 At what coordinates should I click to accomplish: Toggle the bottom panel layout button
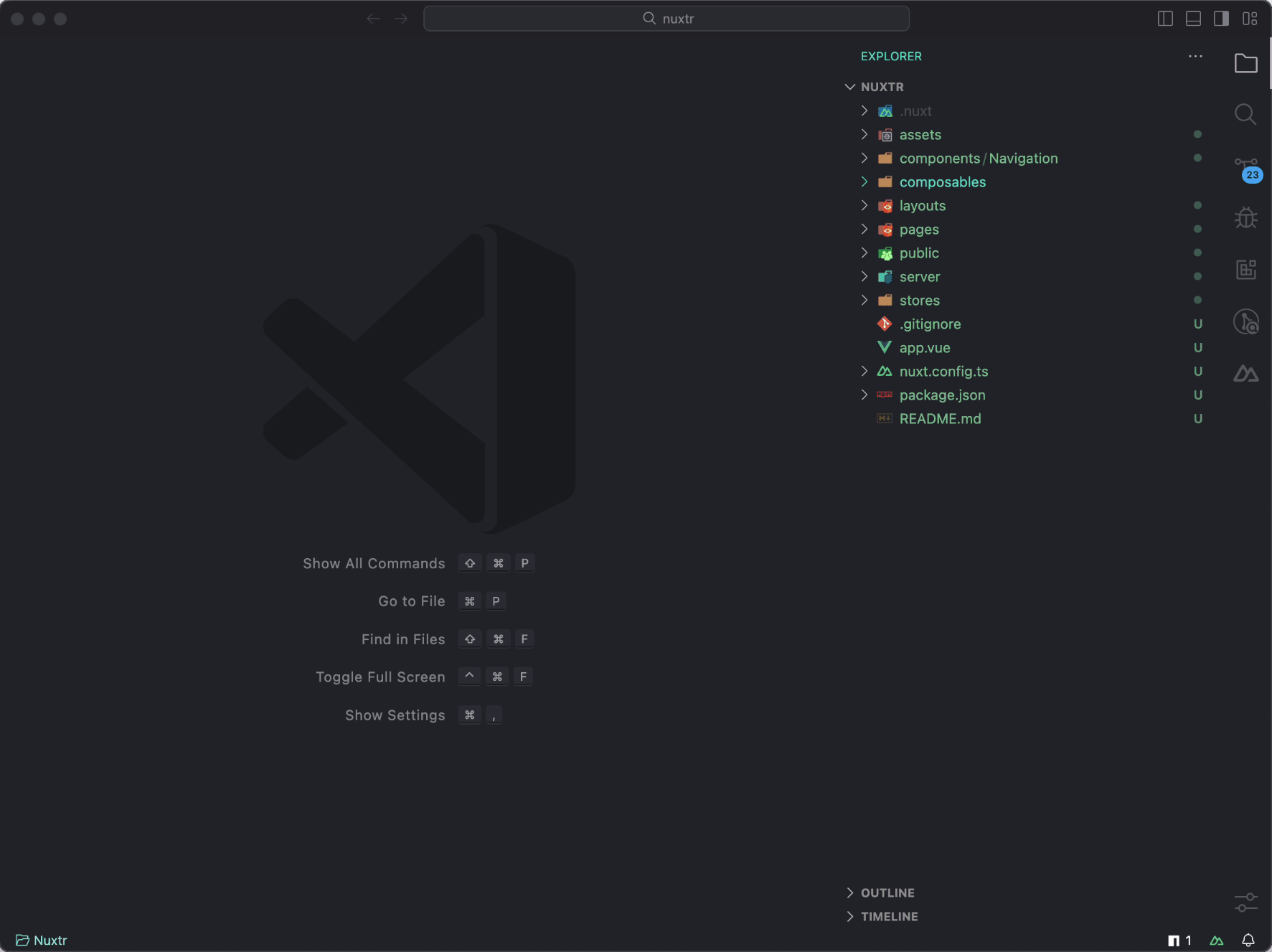[x=1193, y=19]
